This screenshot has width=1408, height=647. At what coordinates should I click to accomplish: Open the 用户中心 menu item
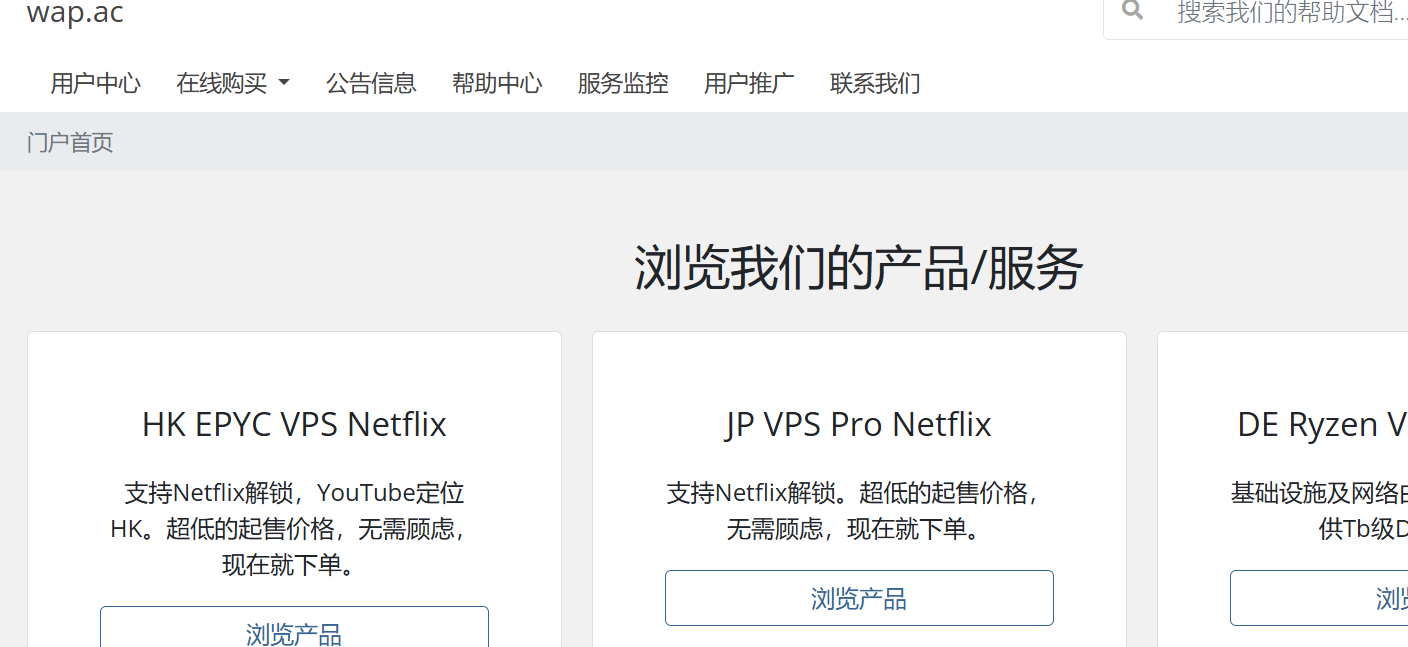(x=96, y=83)
